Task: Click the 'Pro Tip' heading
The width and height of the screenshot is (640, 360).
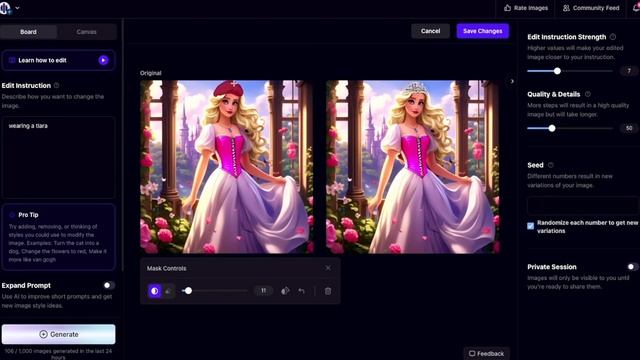Action: 28,215
